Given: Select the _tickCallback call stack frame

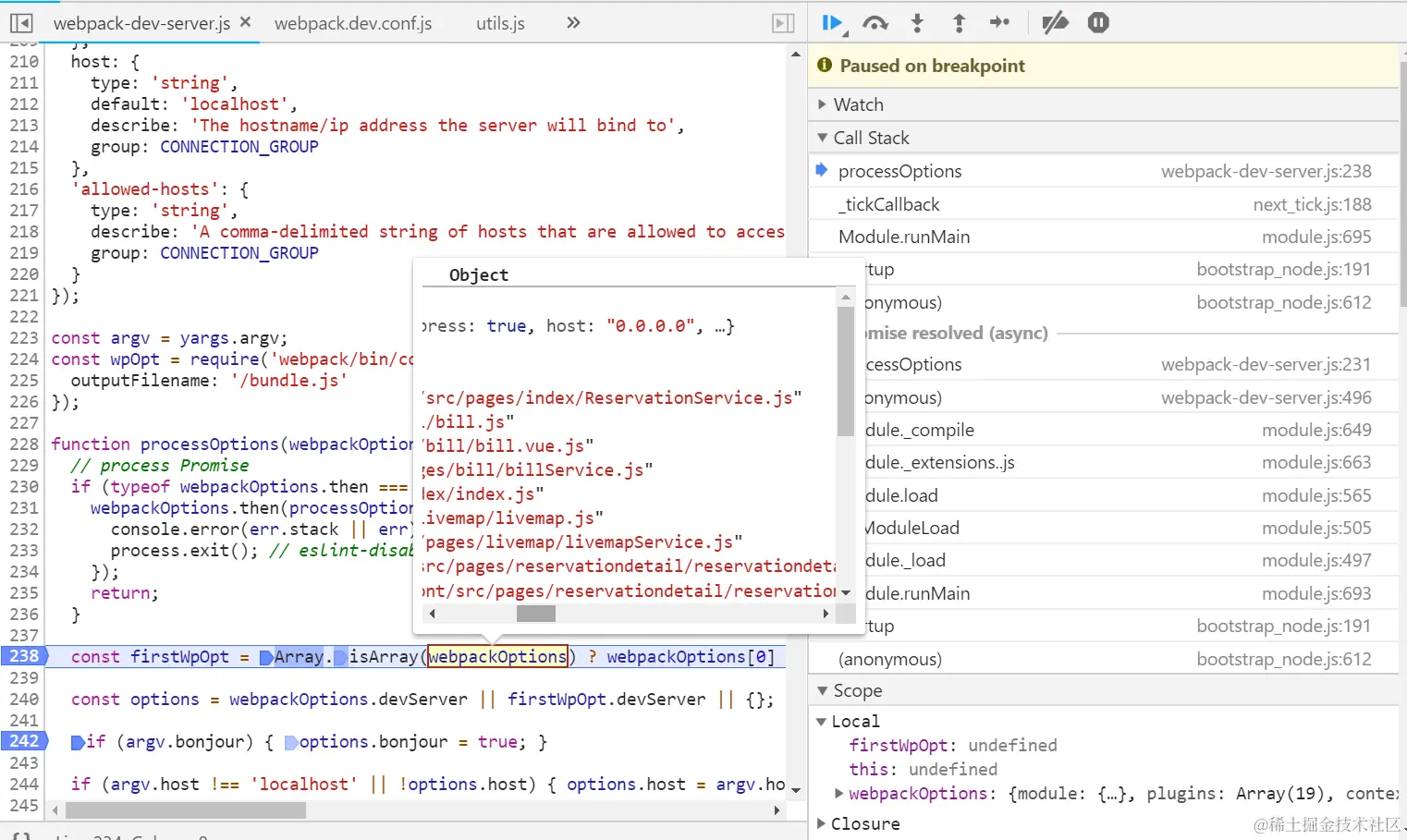Looking at the screenshot, I should [1103, 204].
